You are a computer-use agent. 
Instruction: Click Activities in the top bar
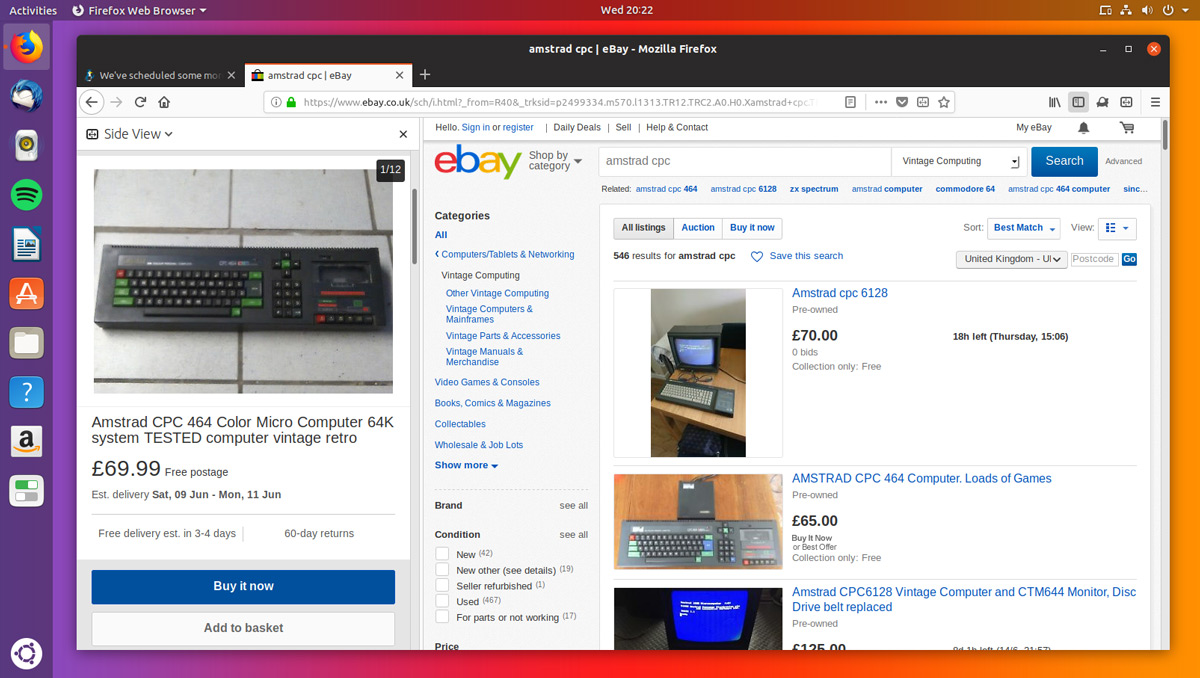(33, 10)
